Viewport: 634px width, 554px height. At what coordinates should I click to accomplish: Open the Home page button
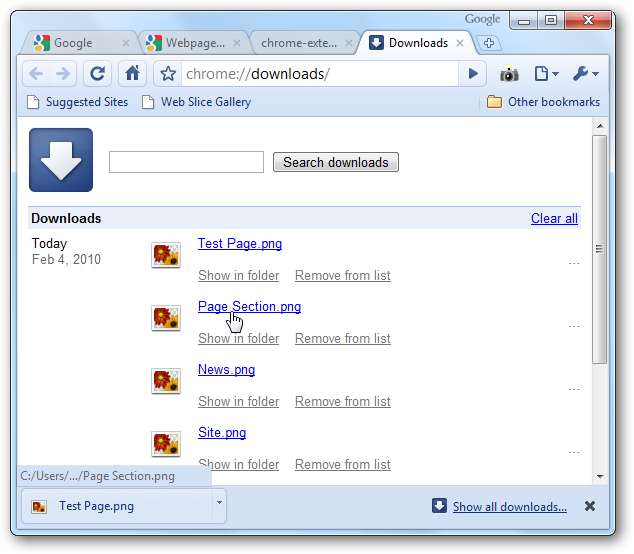[132, 74]
